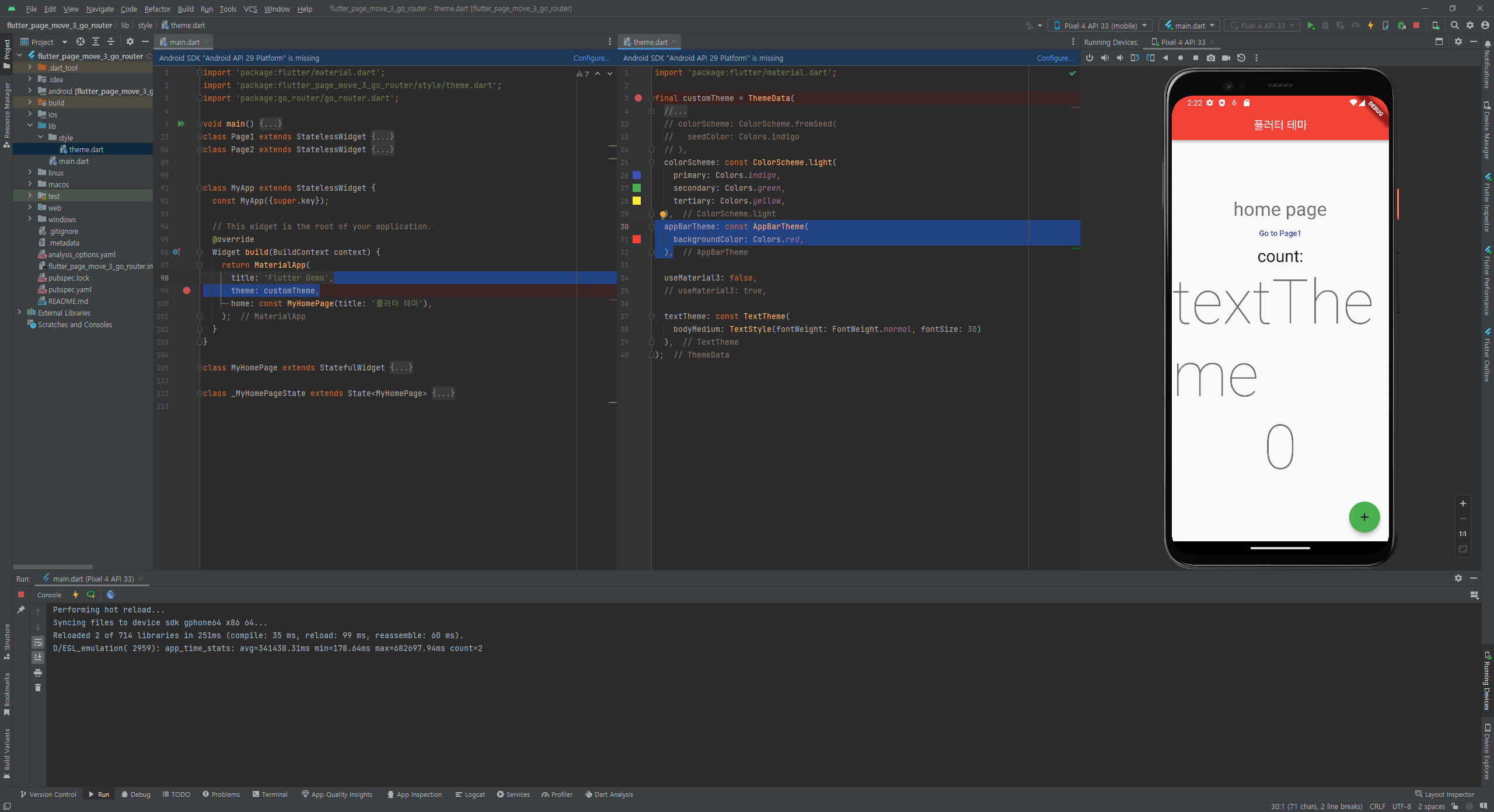
Task: Take emulator screenshot with camera icon
Action: coord(1211,58)
